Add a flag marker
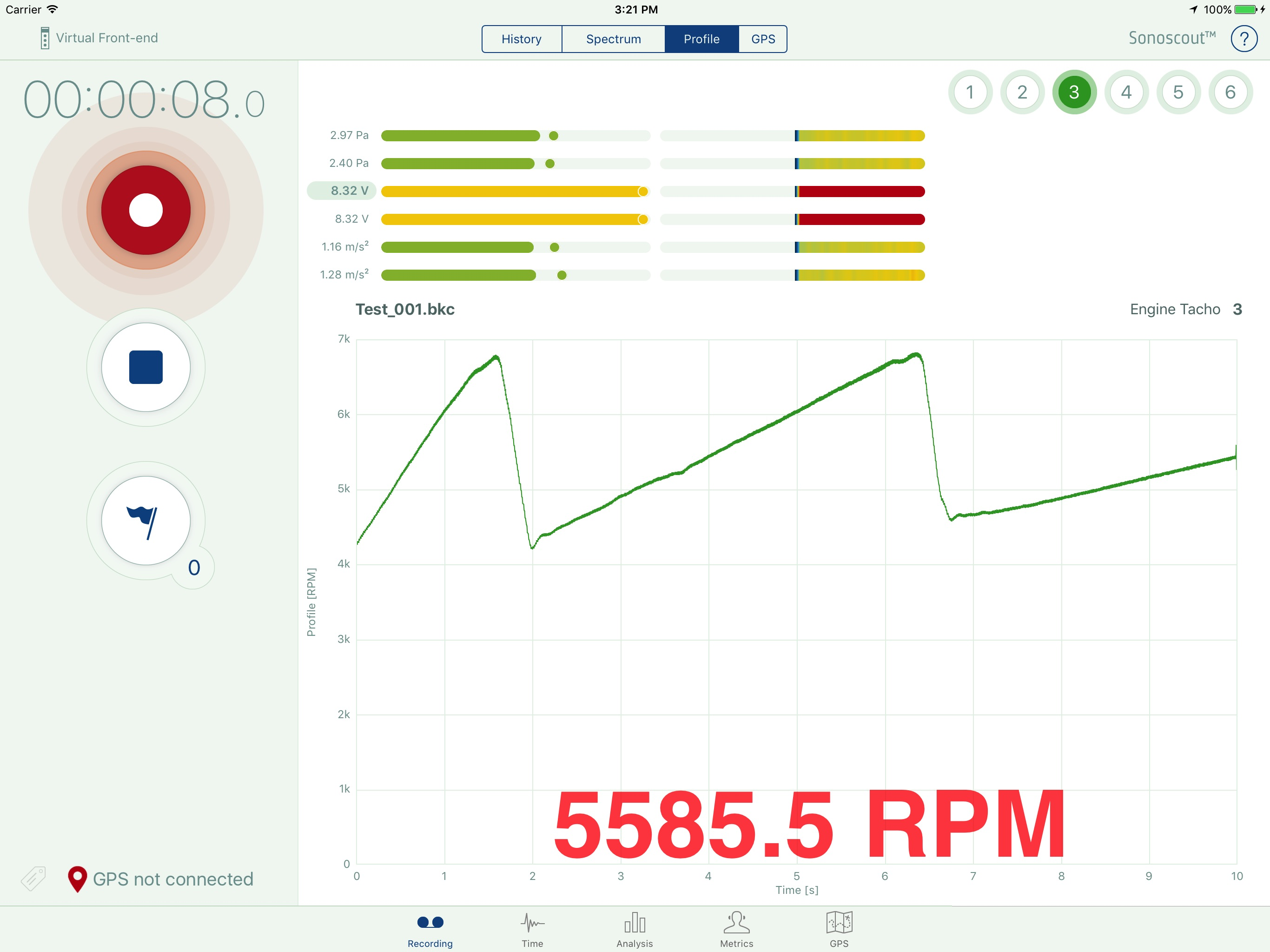1270x952 pixels. tap(146, 520)
